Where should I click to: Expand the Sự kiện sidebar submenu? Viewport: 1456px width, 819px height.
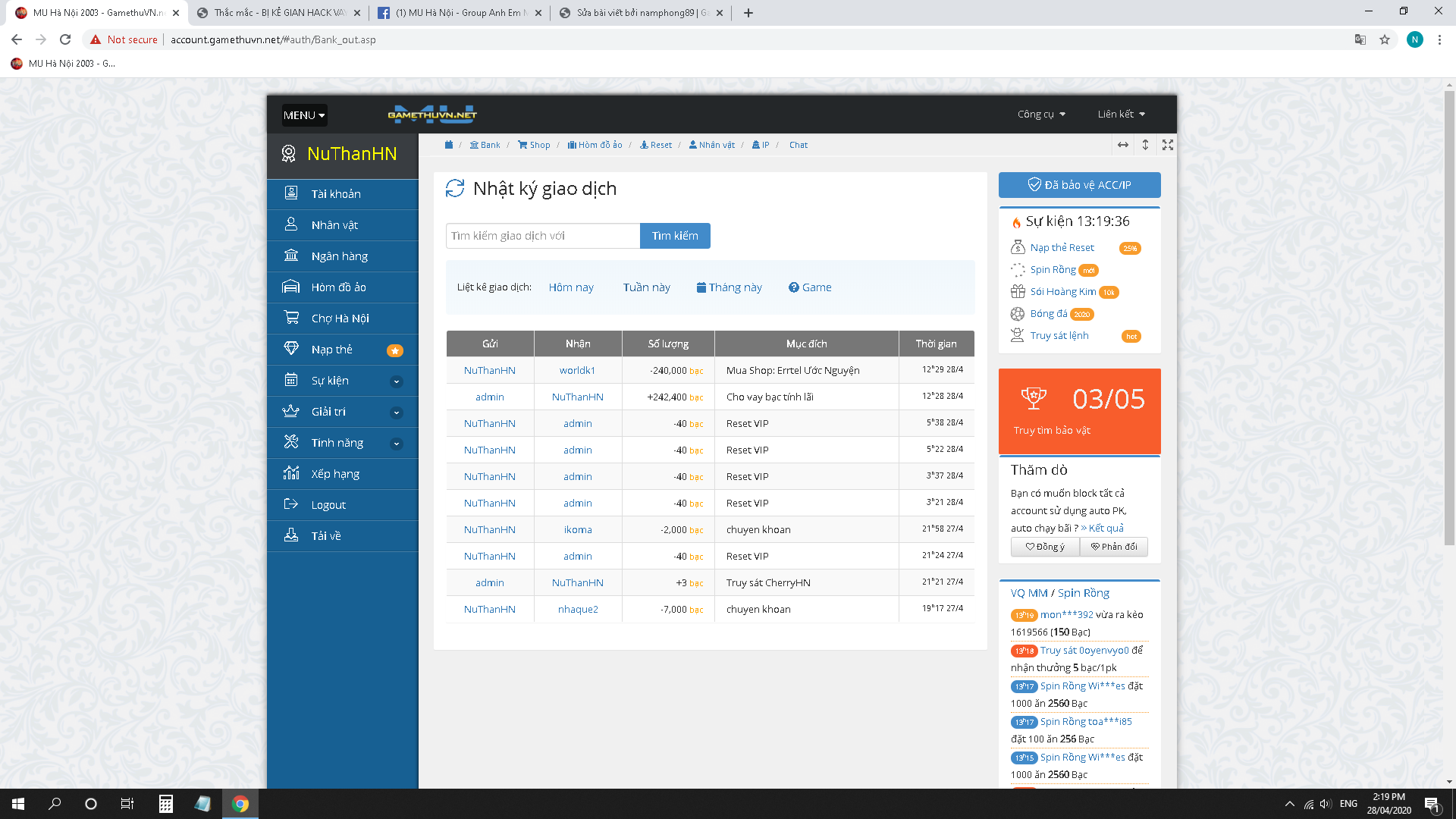[x=396, y=381]
